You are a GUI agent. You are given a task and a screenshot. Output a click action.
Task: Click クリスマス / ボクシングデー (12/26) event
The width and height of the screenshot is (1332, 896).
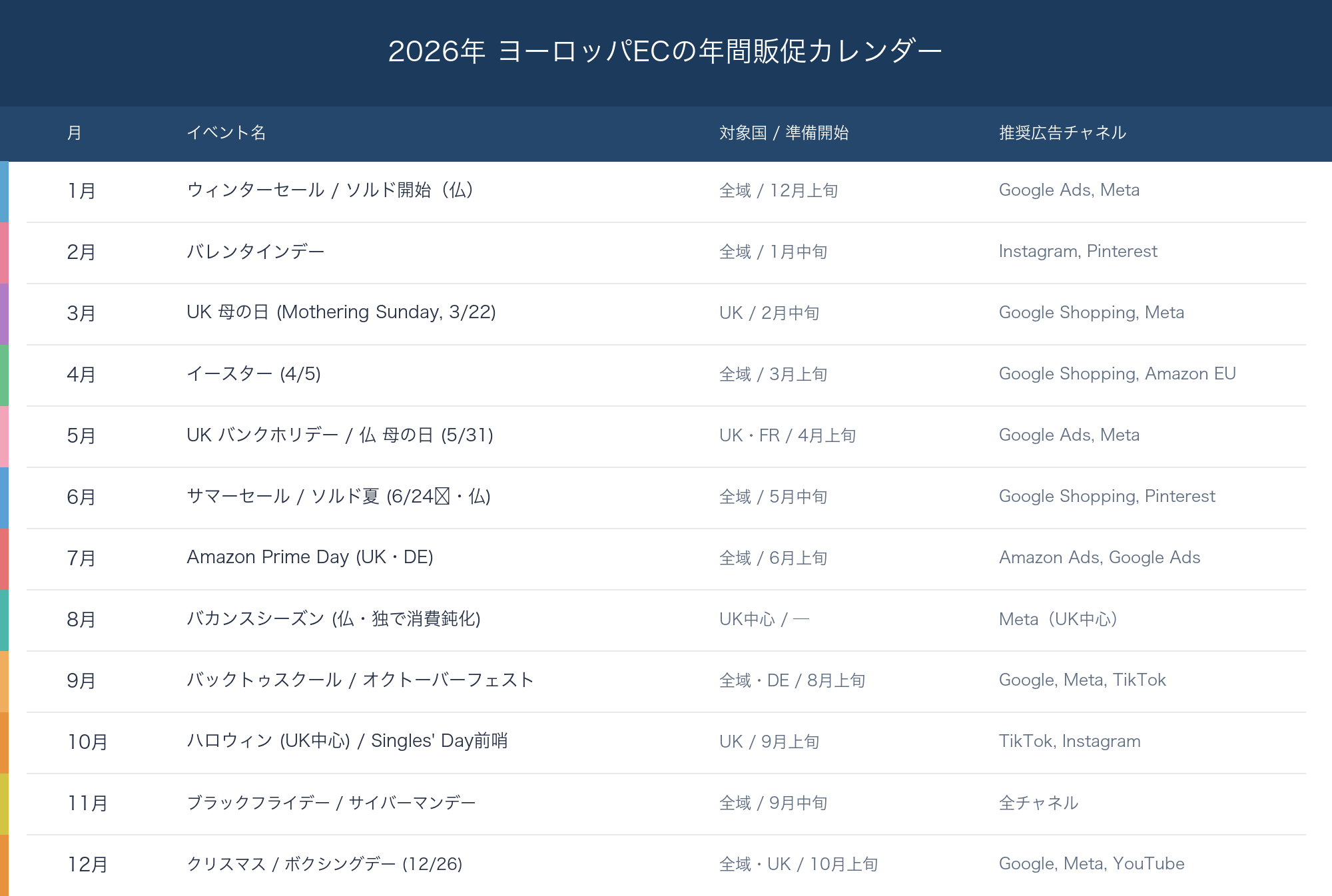click(324, 864)
